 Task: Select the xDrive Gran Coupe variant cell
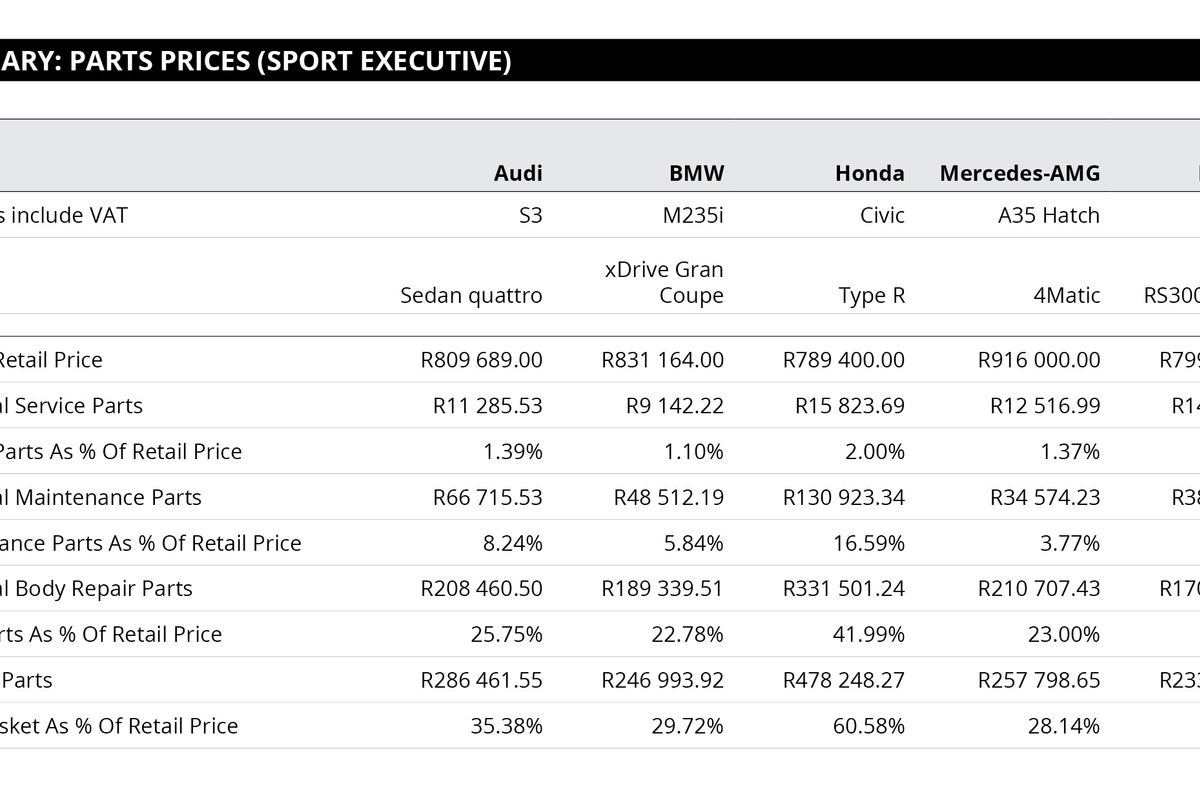664,282
